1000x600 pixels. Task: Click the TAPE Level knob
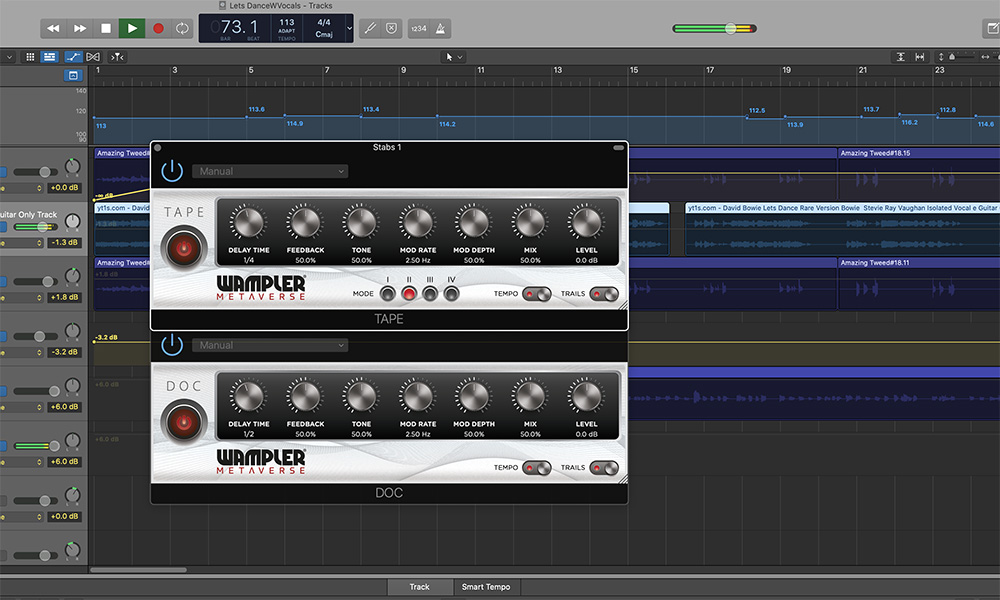point(586,223)
